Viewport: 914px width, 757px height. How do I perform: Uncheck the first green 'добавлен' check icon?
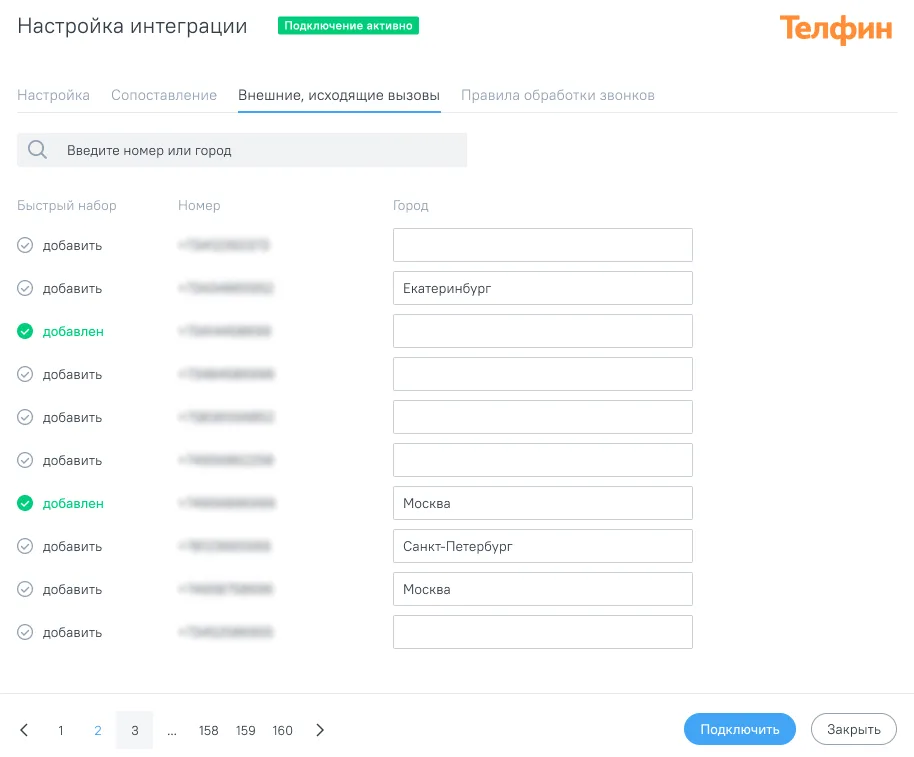25,331
